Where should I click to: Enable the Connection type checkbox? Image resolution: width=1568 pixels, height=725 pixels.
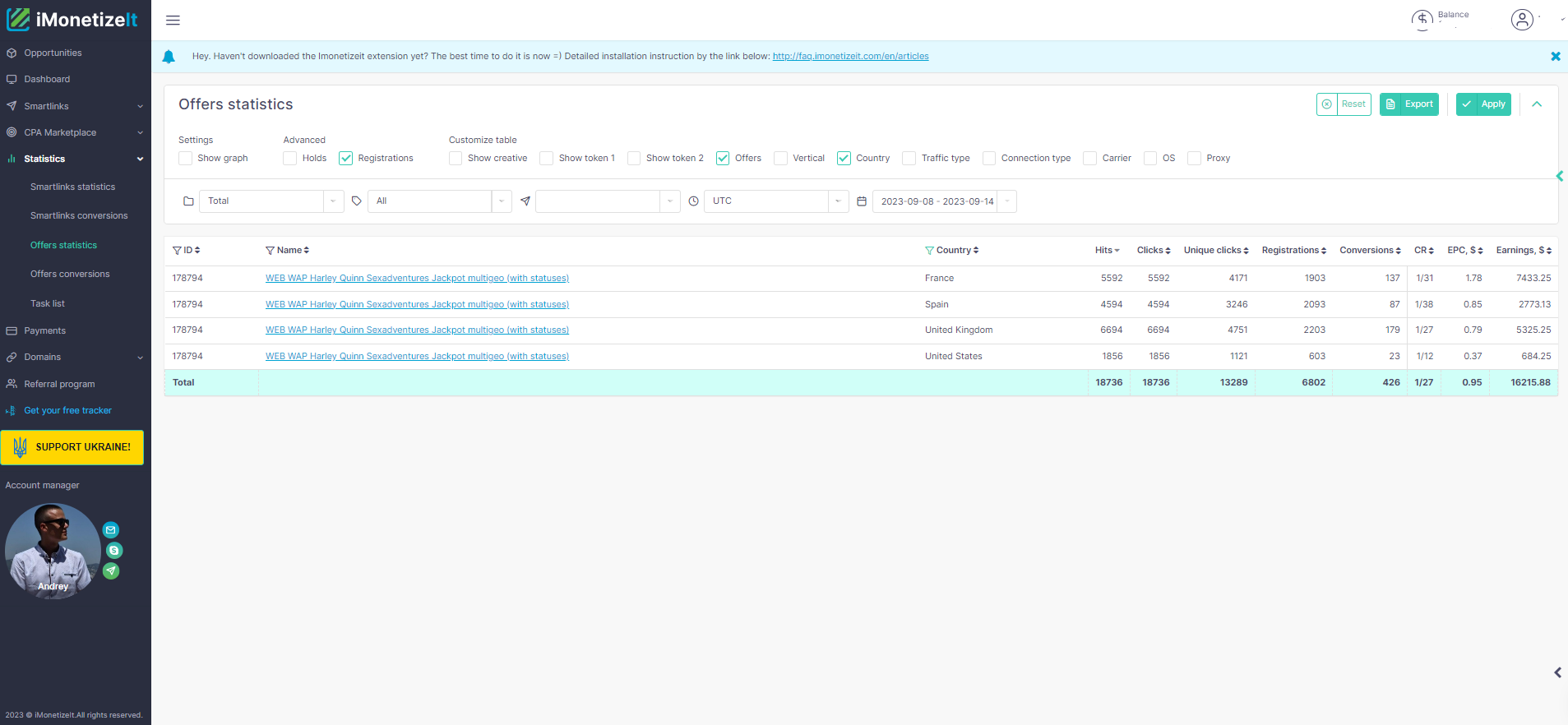tap(989, 159)
